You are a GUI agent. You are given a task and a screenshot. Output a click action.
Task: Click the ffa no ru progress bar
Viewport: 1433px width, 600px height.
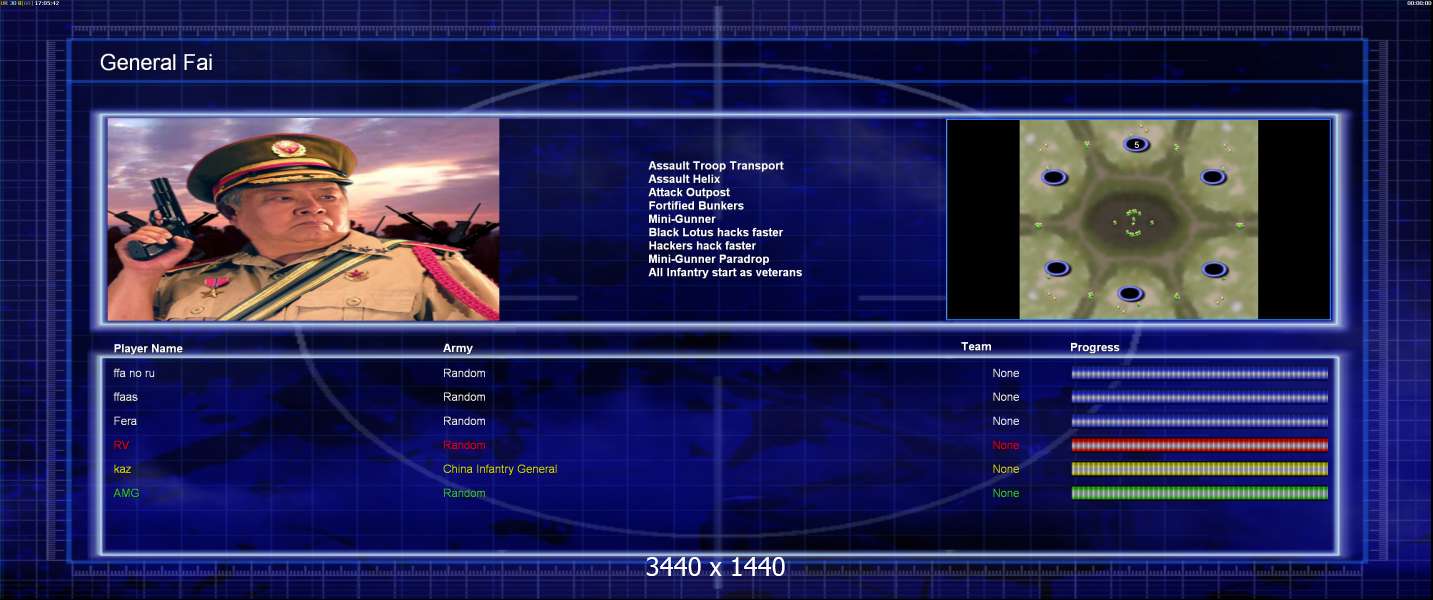tap(1200, 373)
